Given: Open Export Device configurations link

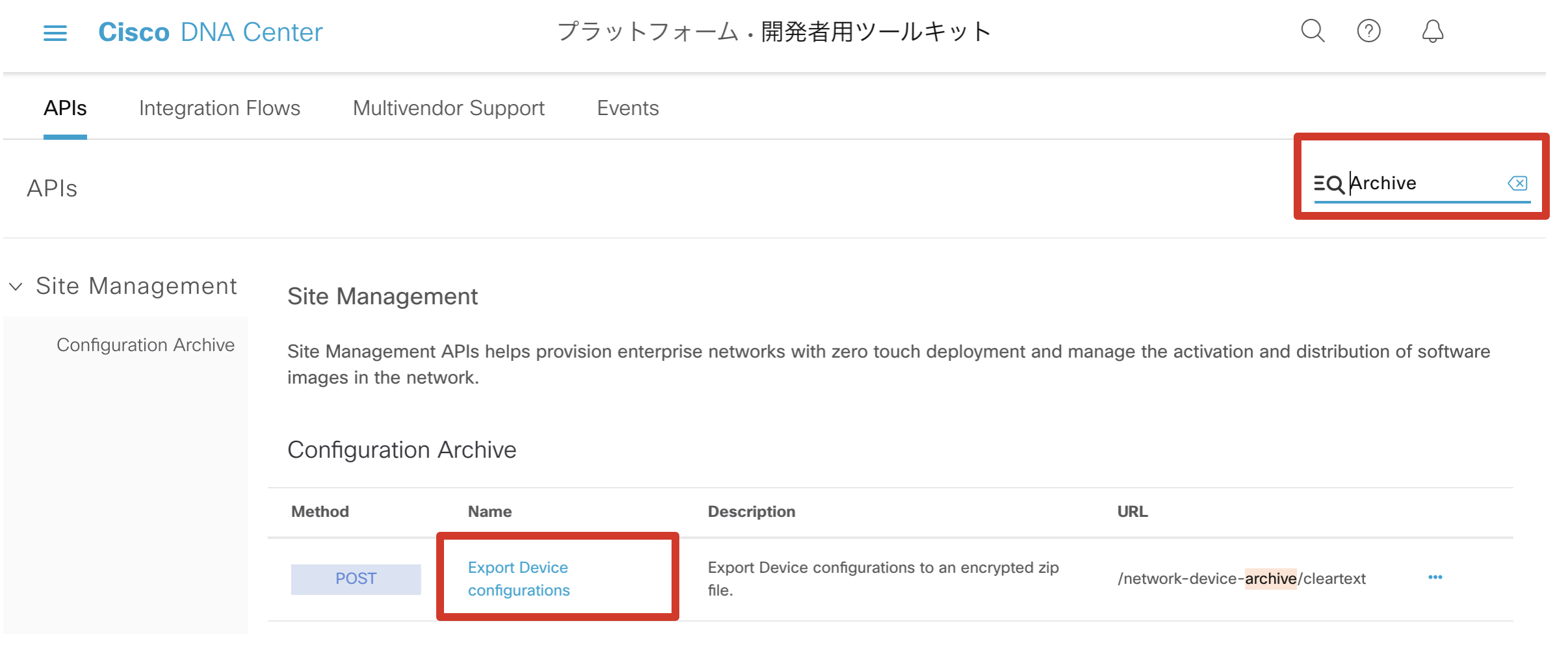Looking at the screenshot, I should (x=519, y=579).
